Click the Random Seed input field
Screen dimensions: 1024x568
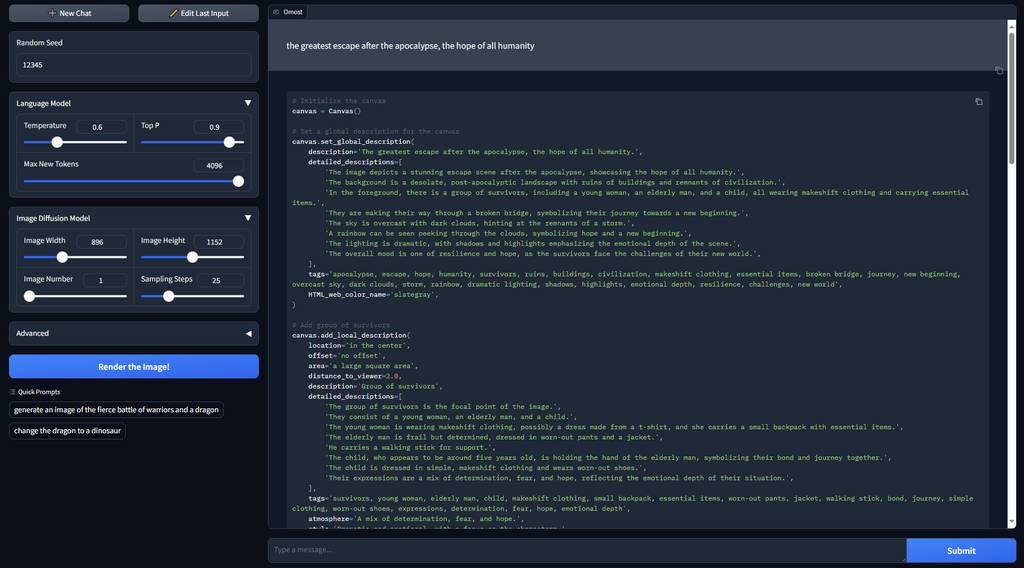click(x=134, y=65)
